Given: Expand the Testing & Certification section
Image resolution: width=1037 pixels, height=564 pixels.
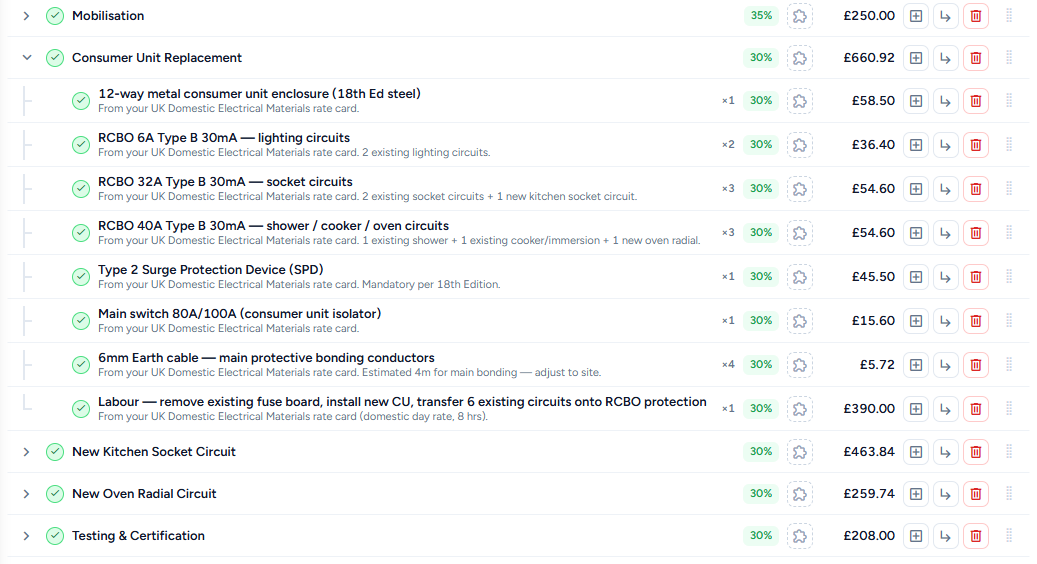Looking at the screenshot, I should coord(26,536).
